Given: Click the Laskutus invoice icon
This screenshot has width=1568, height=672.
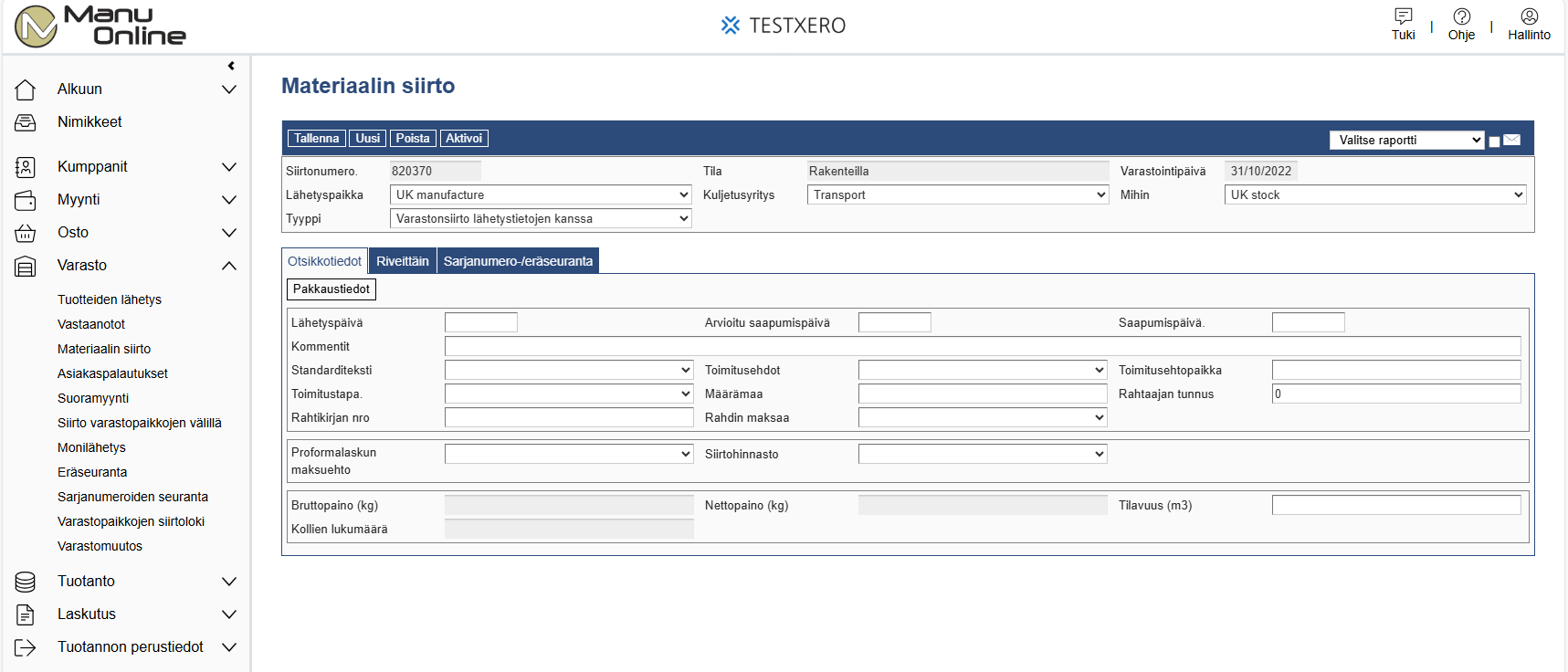Looking at the screenshot, I should (26, 614).
